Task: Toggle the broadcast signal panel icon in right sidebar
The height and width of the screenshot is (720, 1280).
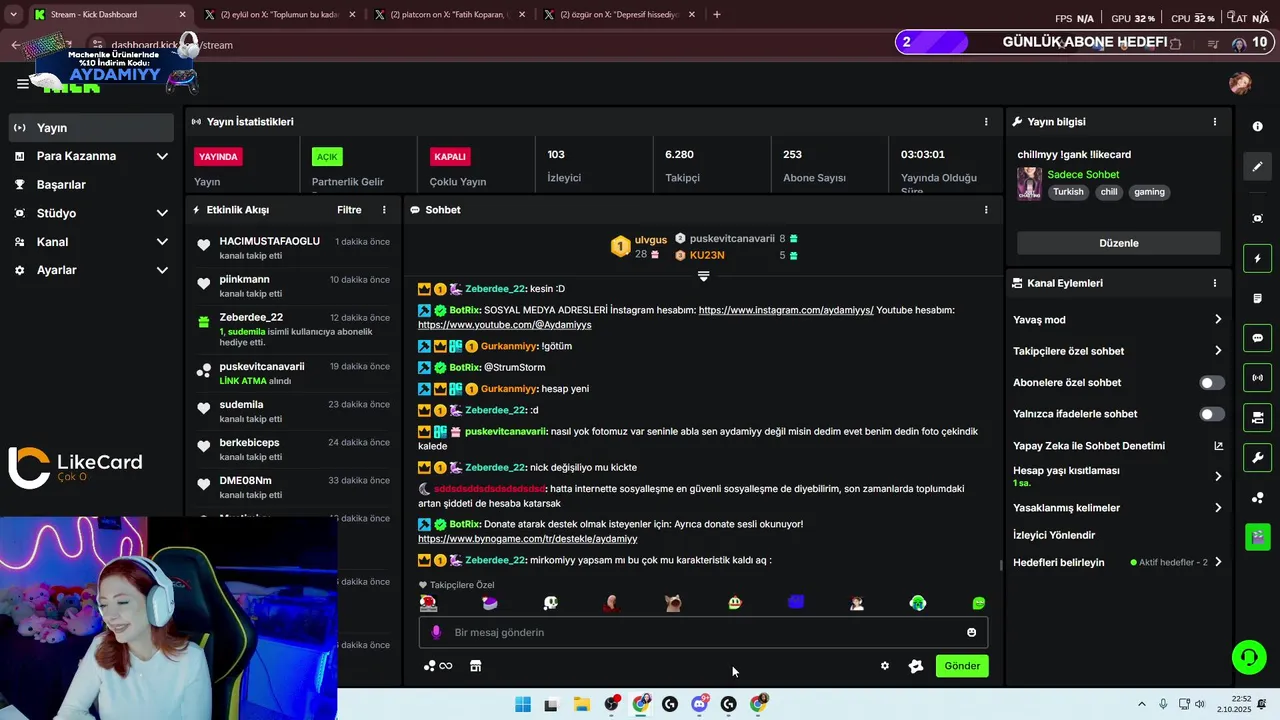Action: pyautogui.click(x=1258, y=378)
